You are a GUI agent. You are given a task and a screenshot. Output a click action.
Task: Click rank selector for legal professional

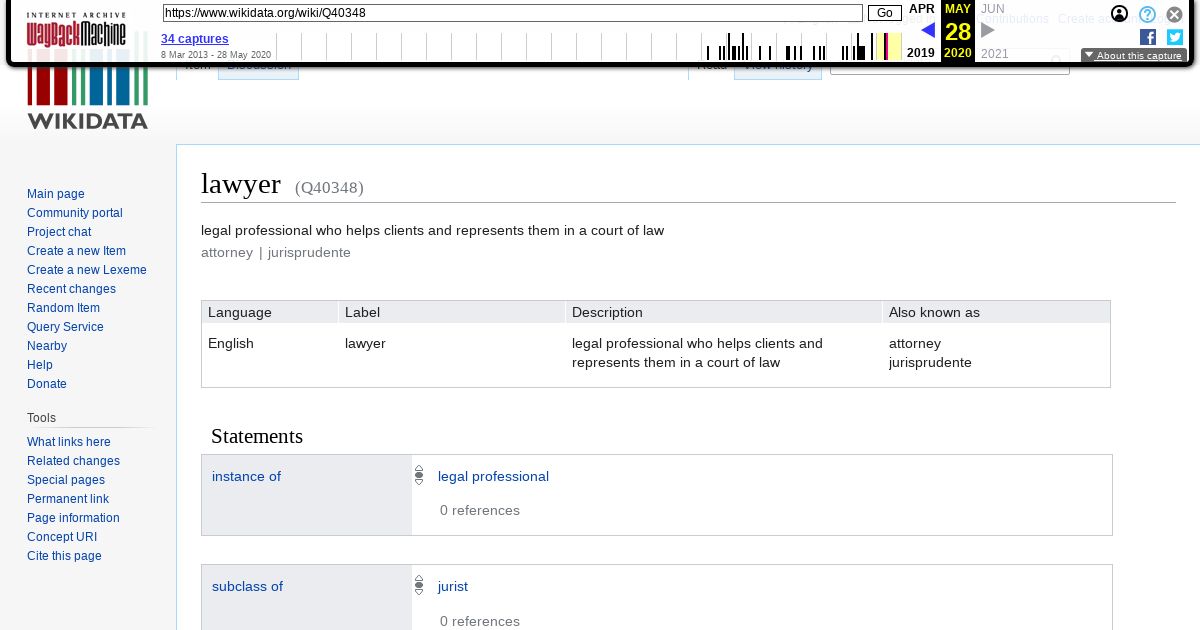click(419, 476)
